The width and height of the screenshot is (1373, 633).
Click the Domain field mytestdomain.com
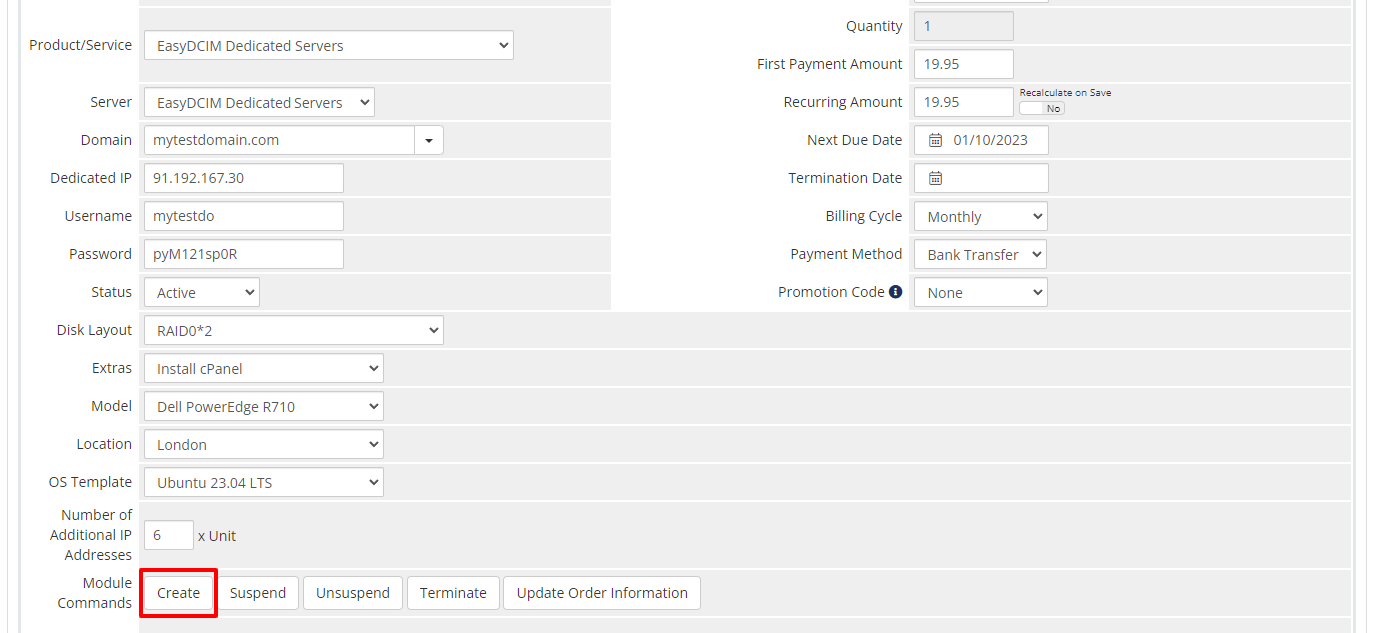pyautogui.click(x=279, y=140)
